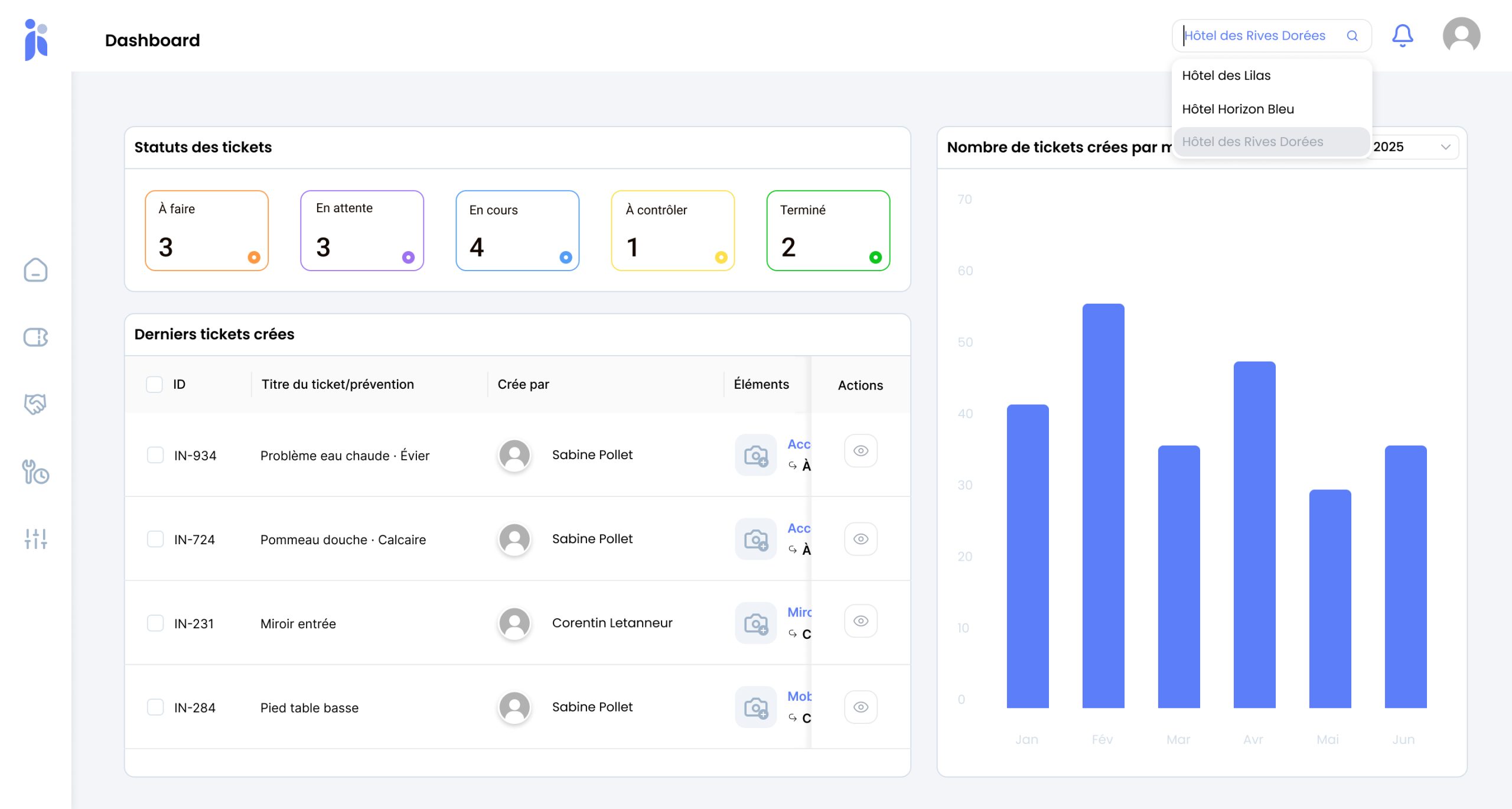Select Hôtel des Lilas from dropdown list

(1226, 76)
